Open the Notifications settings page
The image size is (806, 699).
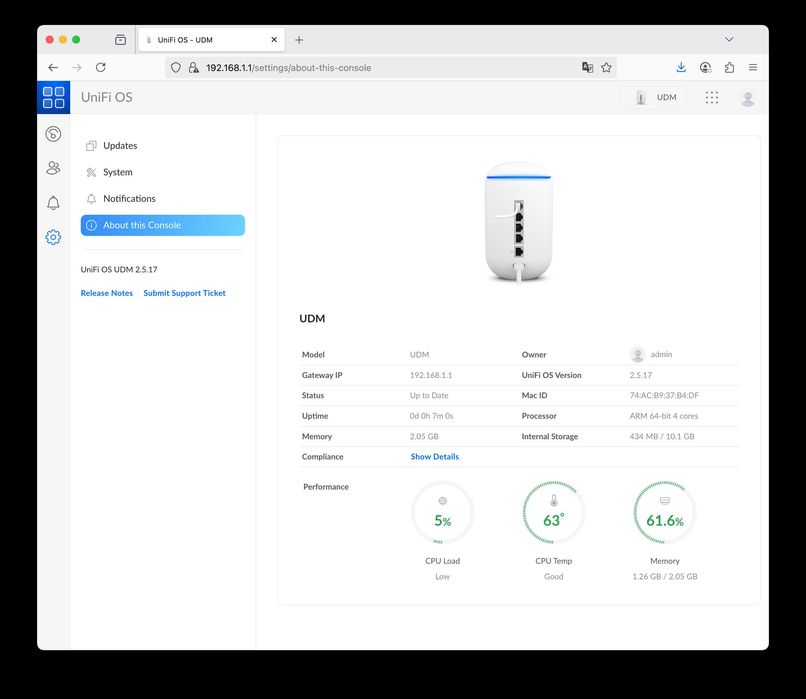click(x=162, y=198)
